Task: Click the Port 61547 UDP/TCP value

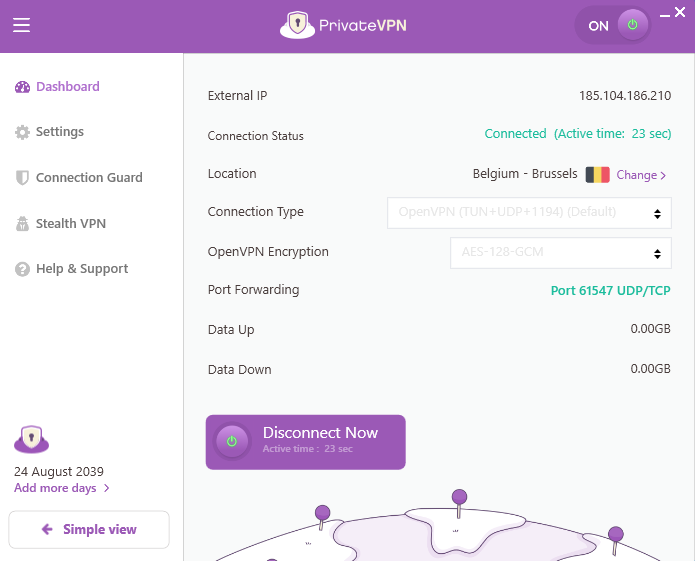Action: 610,291
